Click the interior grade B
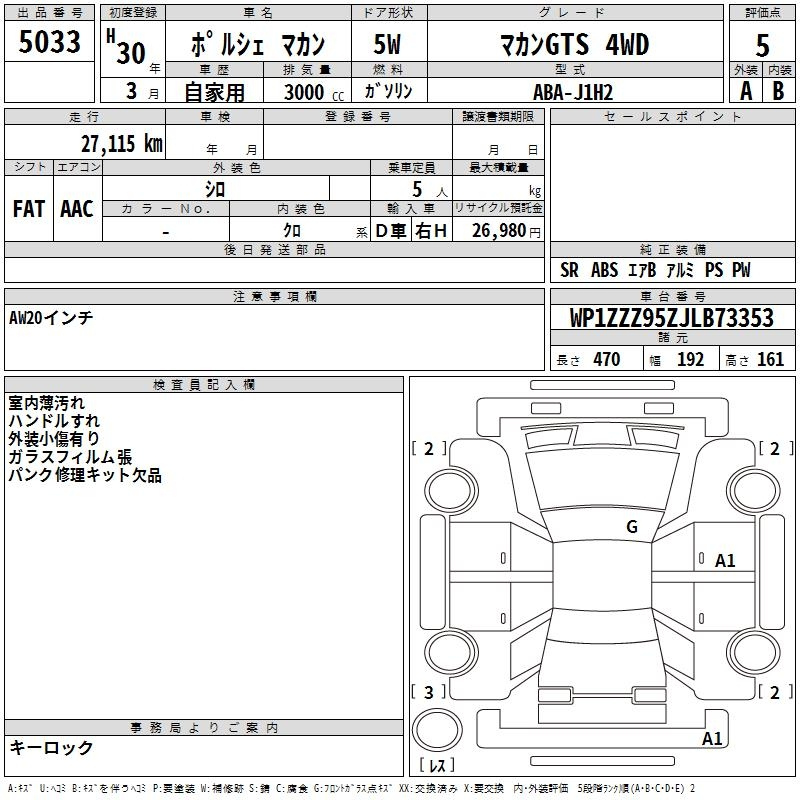The width and height of the screenshot is (800, 800). [x=778, y=91]
